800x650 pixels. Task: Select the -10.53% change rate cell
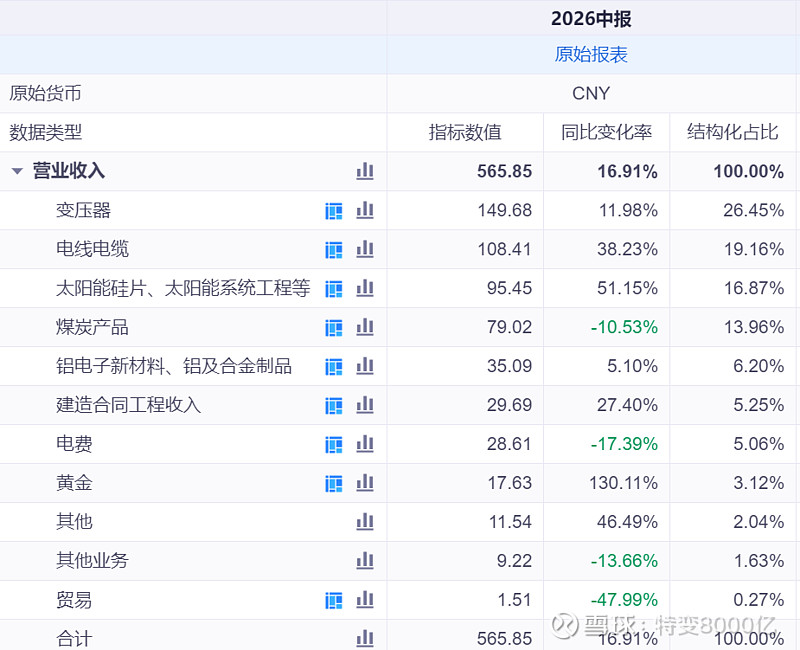click(x=624, y=327)
